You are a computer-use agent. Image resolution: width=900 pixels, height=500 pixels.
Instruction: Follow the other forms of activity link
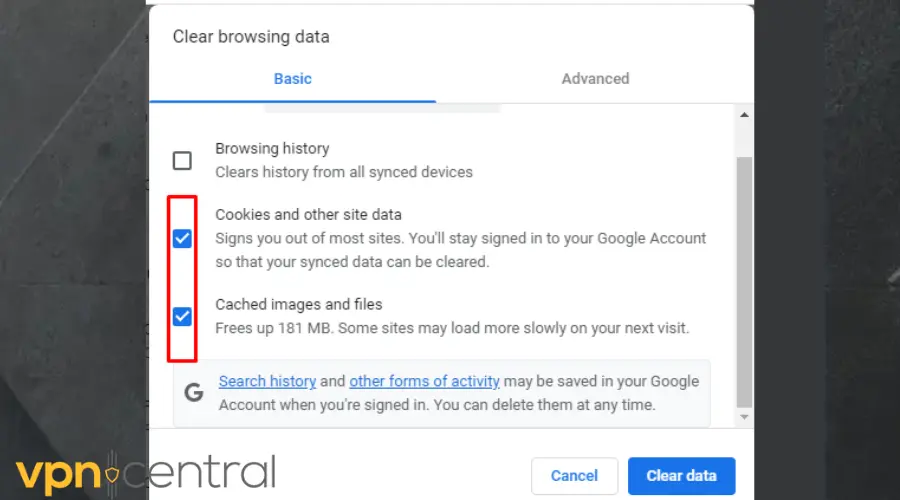point(424,381)
